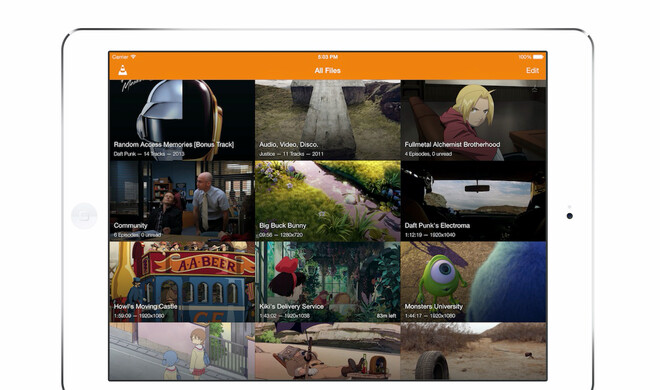The width and height of the screenshot is (660, 390).
Task: Open Audio, Video, Disco album thumbnail
Action: click(327, 120)
